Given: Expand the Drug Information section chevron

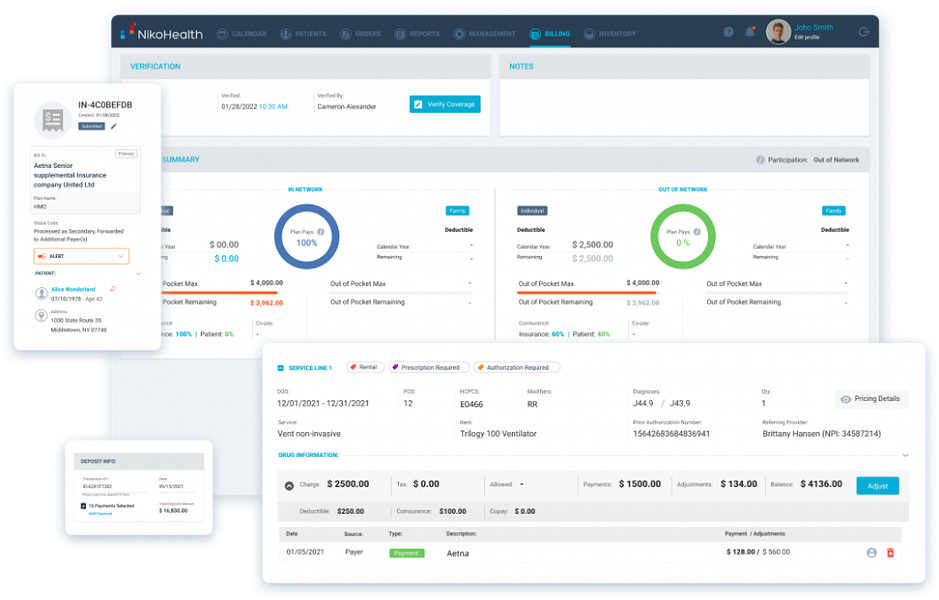Looking at the screenshot, I should click(x=905, y=456).
